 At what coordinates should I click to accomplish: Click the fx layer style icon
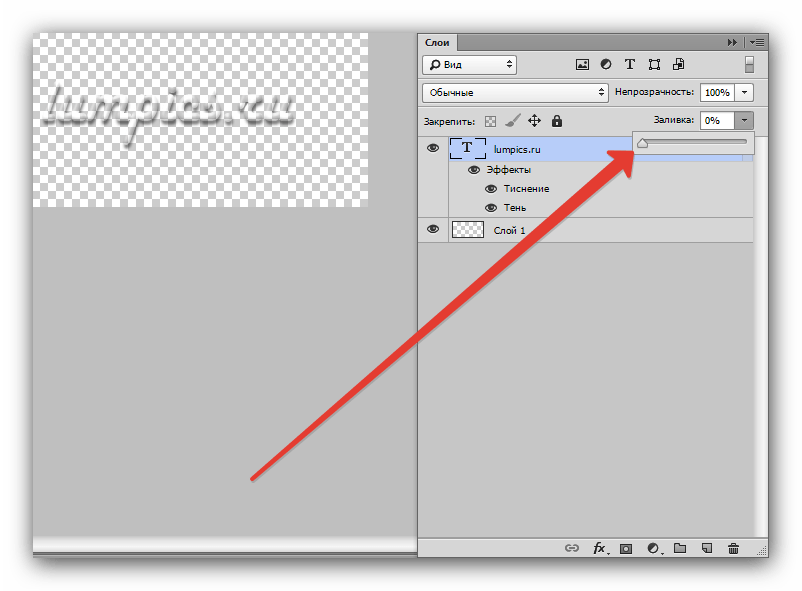coord(600,548)
